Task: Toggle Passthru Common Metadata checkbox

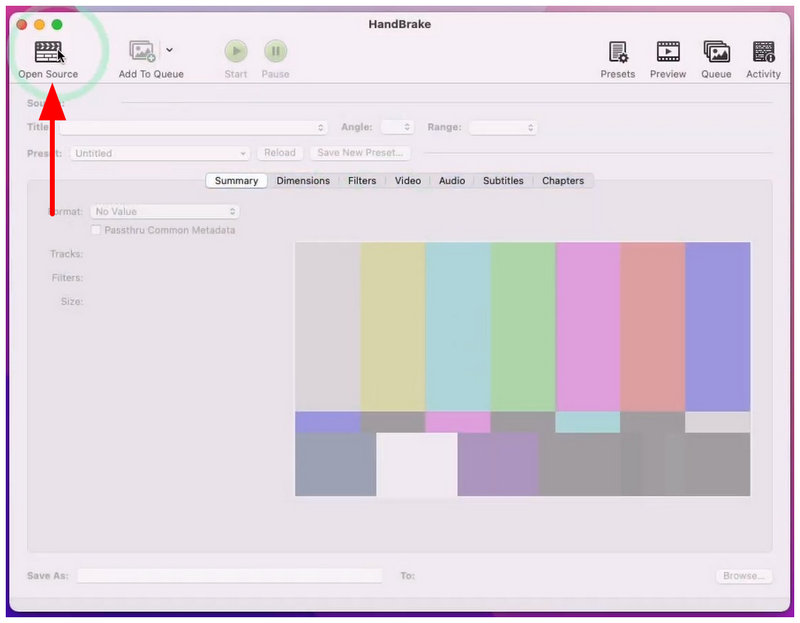Action: (95, 230)
